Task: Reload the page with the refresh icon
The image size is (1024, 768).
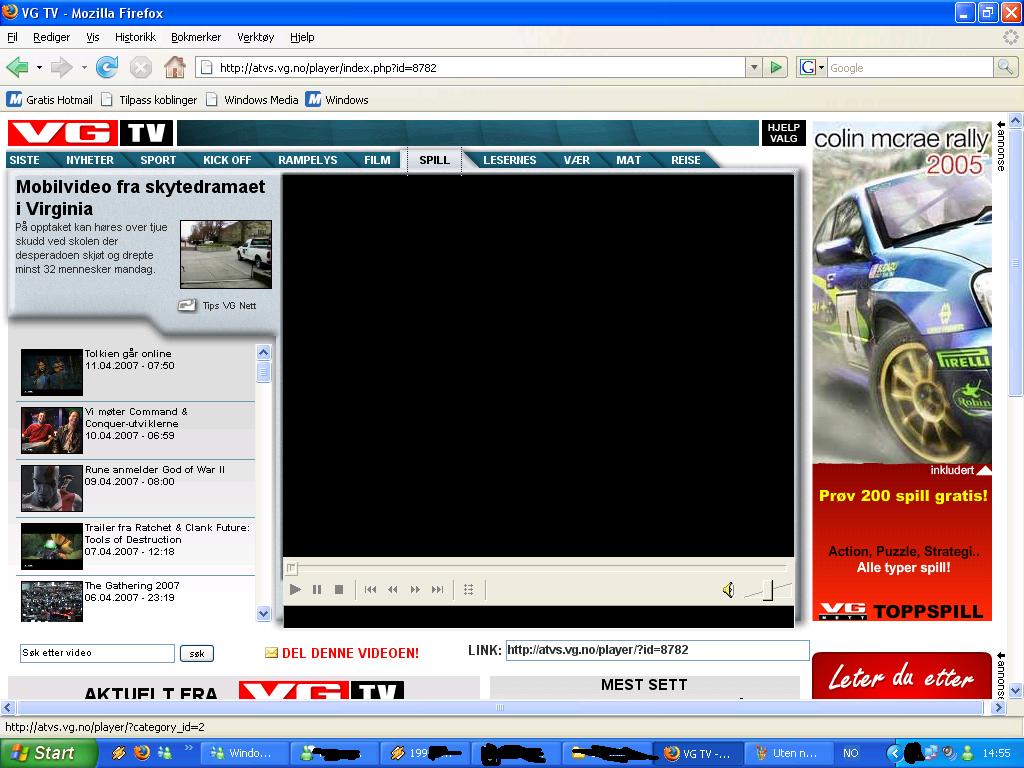Action: point(106,67)
